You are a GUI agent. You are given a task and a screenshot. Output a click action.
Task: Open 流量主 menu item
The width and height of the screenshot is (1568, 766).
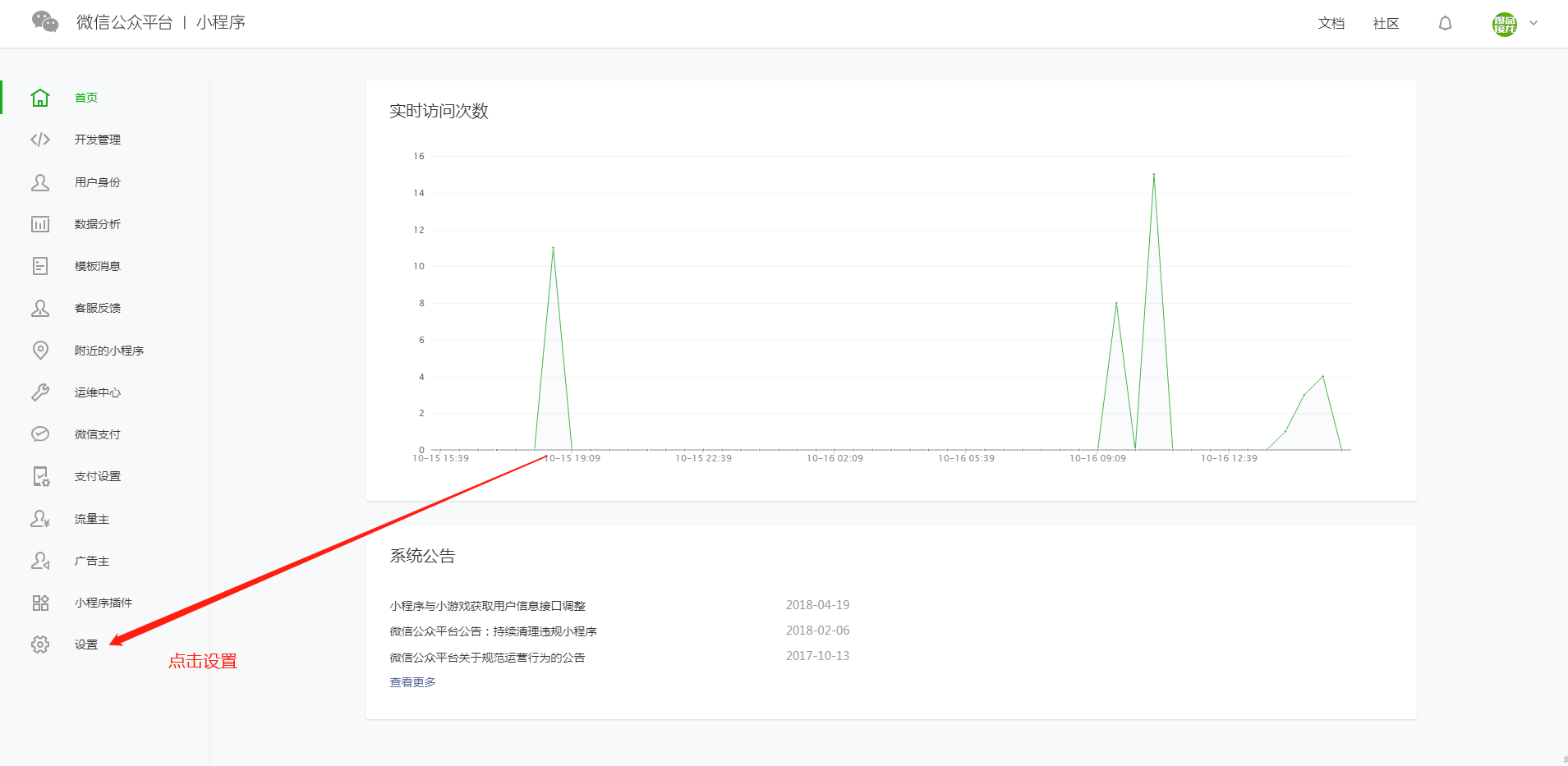(x=92, y=519)
